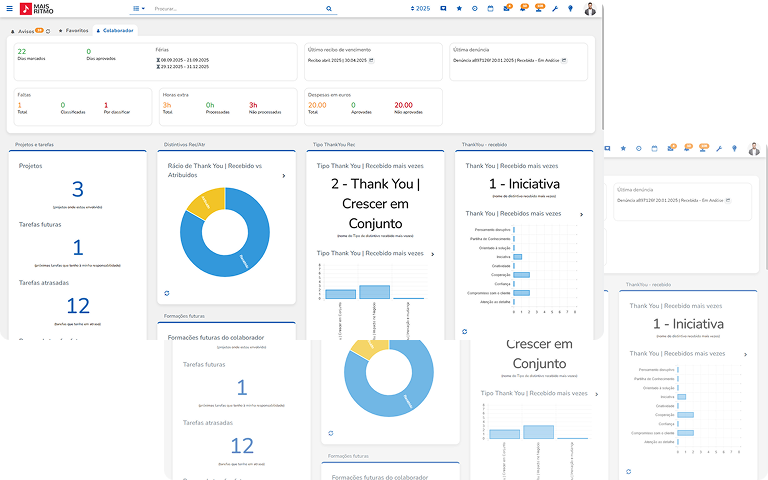768x480 pixels.
Task: Open the search type list dropdown
Action: pyautogui.click(x=138, y=8)
